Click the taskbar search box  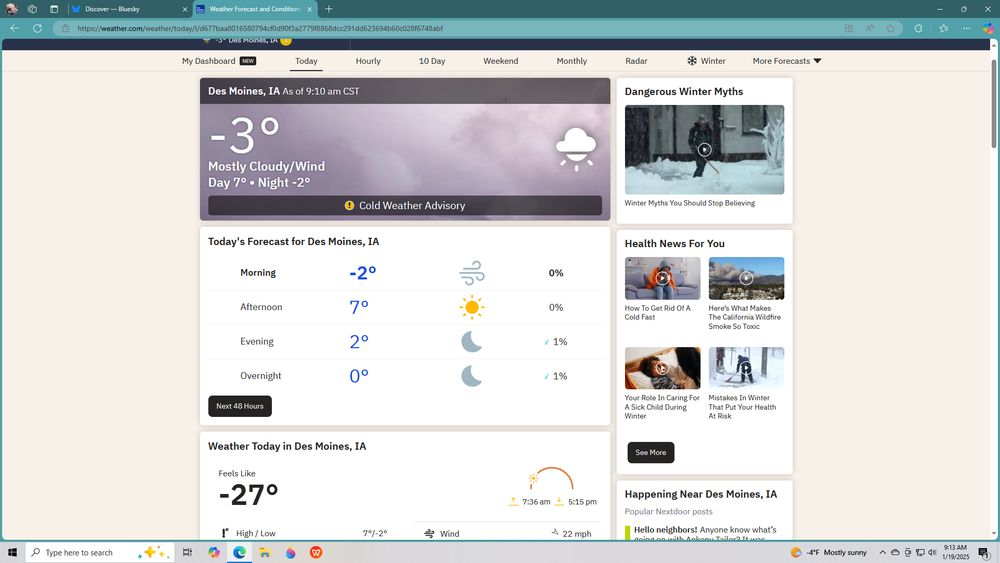pyautogui.click(x=99, y=552)
